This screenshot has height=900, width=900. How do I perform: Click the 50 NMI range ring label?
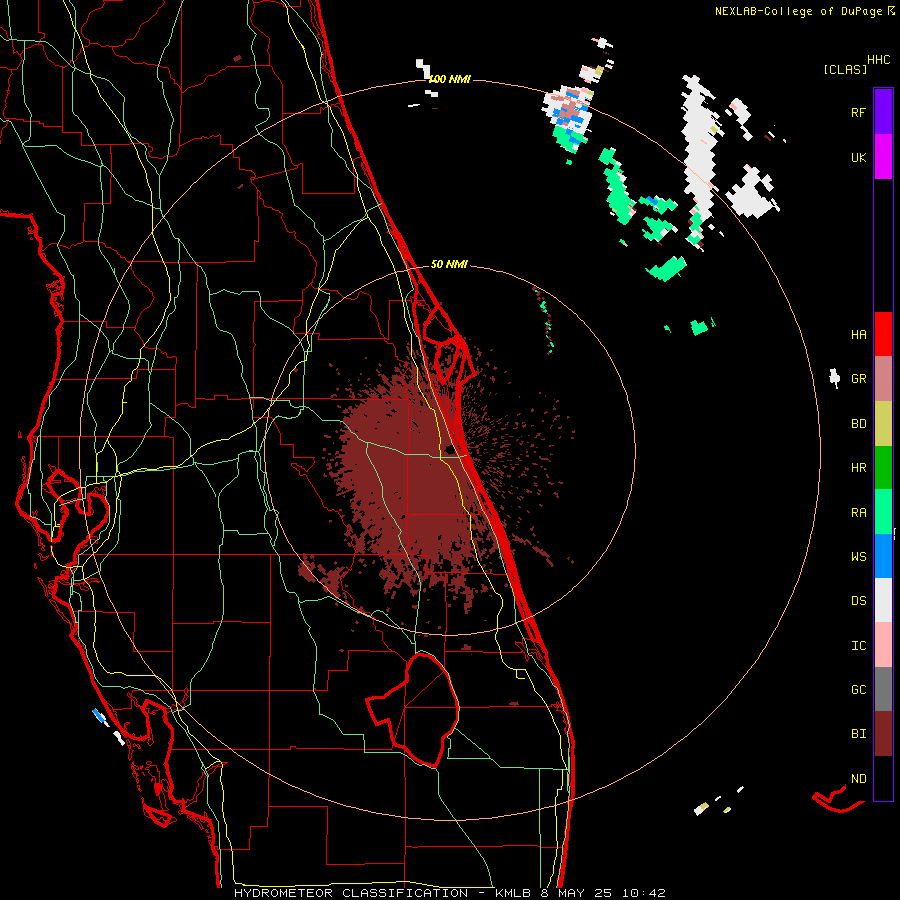(x=449, y=264)
